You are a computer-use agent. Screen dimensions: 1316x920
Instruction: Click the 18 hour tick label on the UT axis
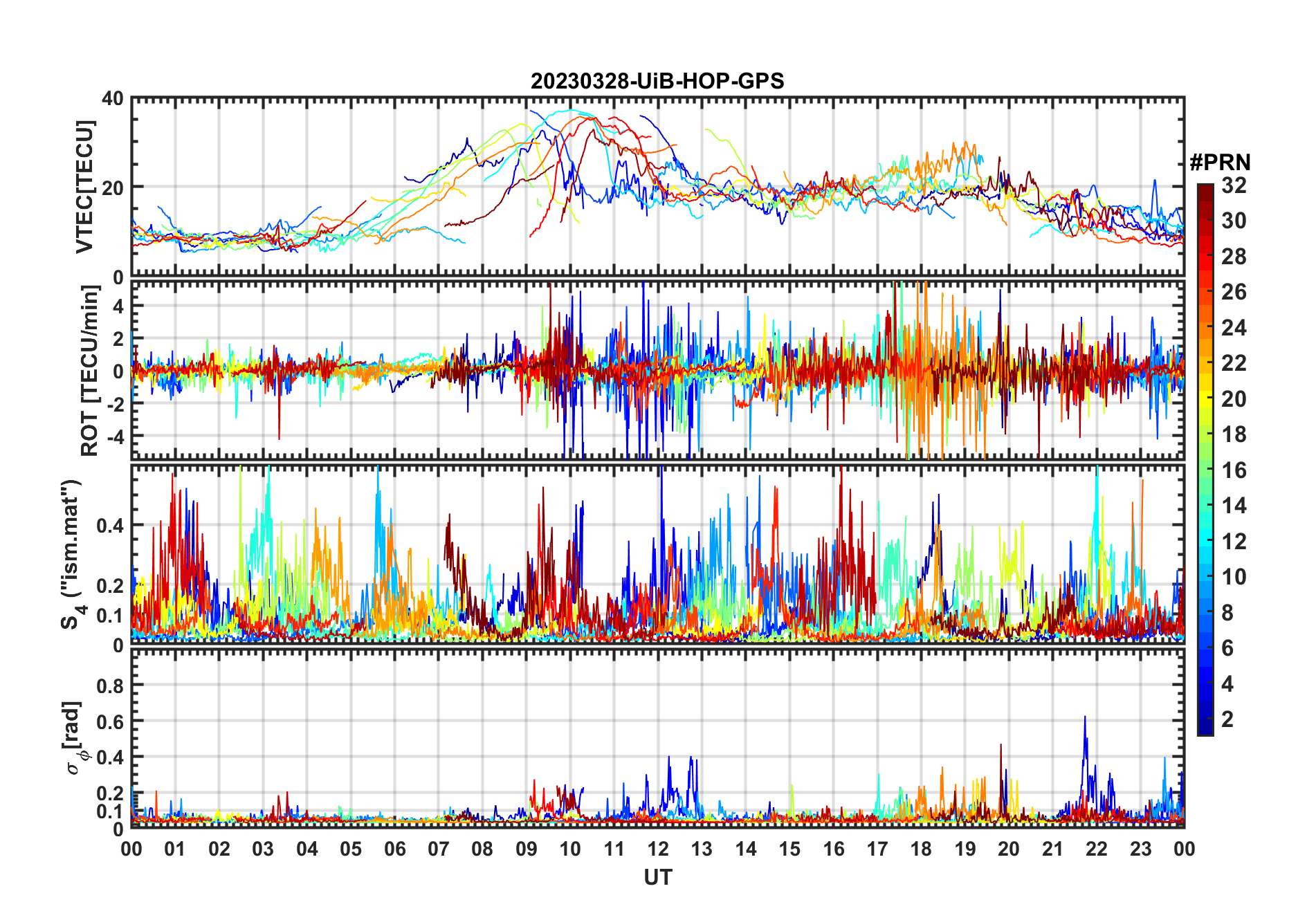pos(921,849)
